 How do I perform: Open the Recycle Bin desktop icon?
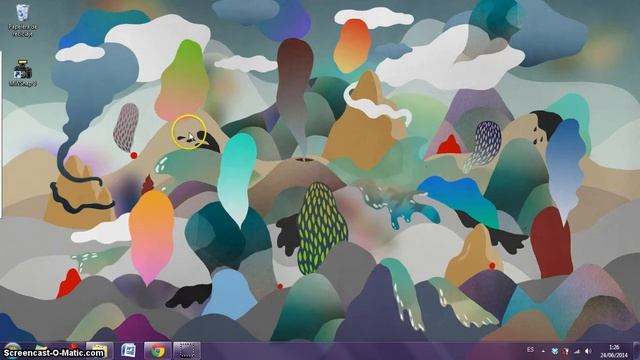point(22,20)
